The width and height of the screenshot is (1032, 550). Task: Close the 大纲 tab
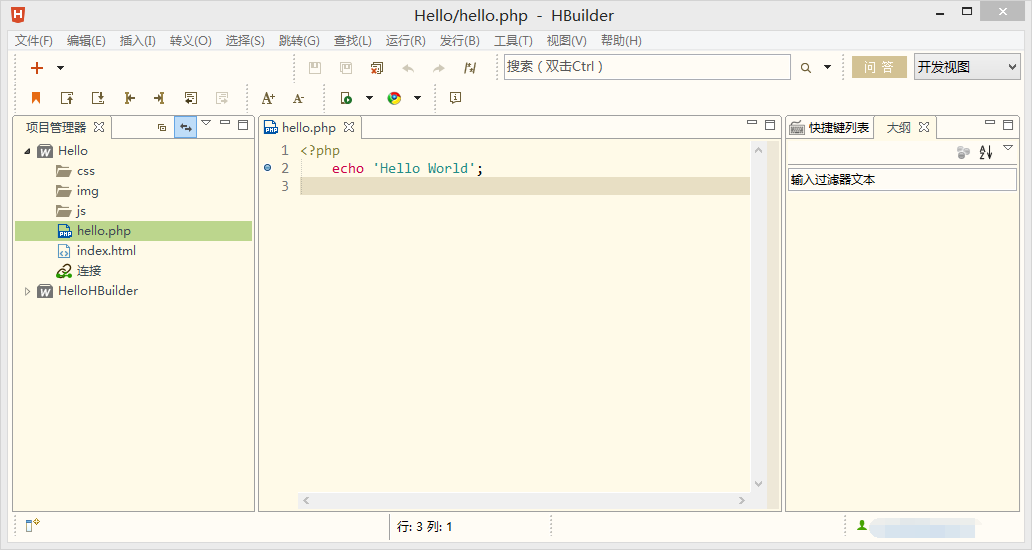point(924,127)
